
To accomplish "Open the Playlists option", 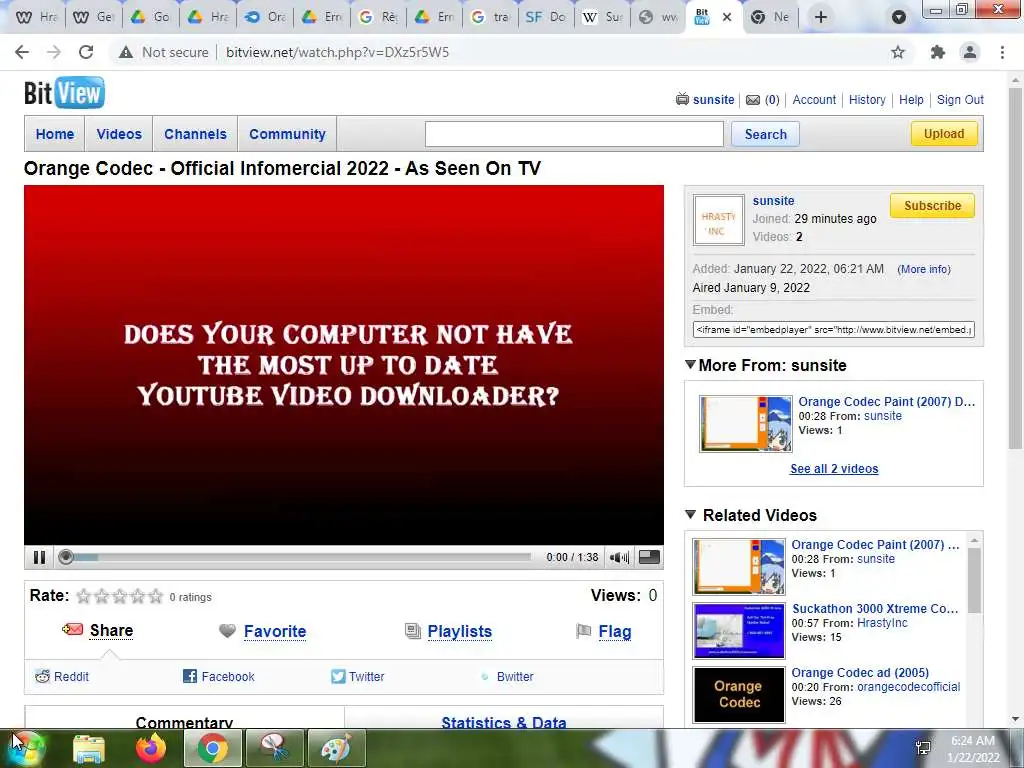I will (460, 632).
